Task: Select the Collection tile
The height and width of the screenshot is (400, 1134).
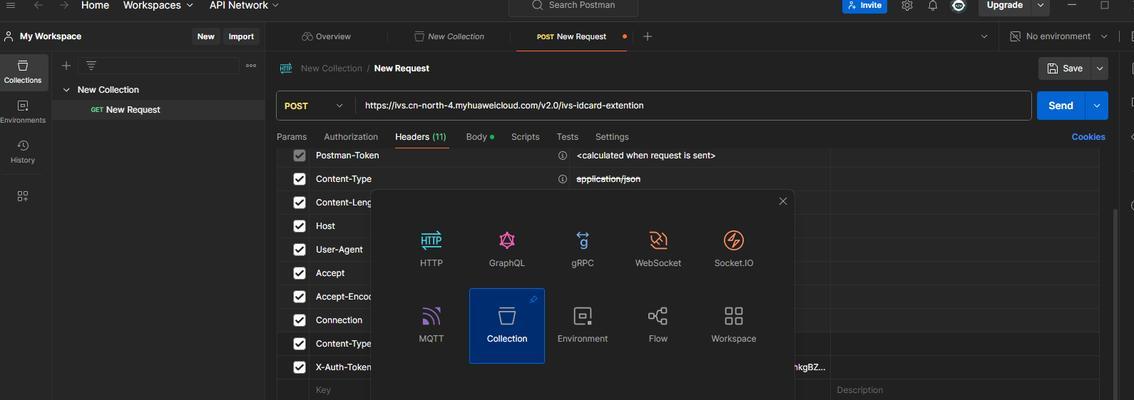Action: click(x=507, y=325)
